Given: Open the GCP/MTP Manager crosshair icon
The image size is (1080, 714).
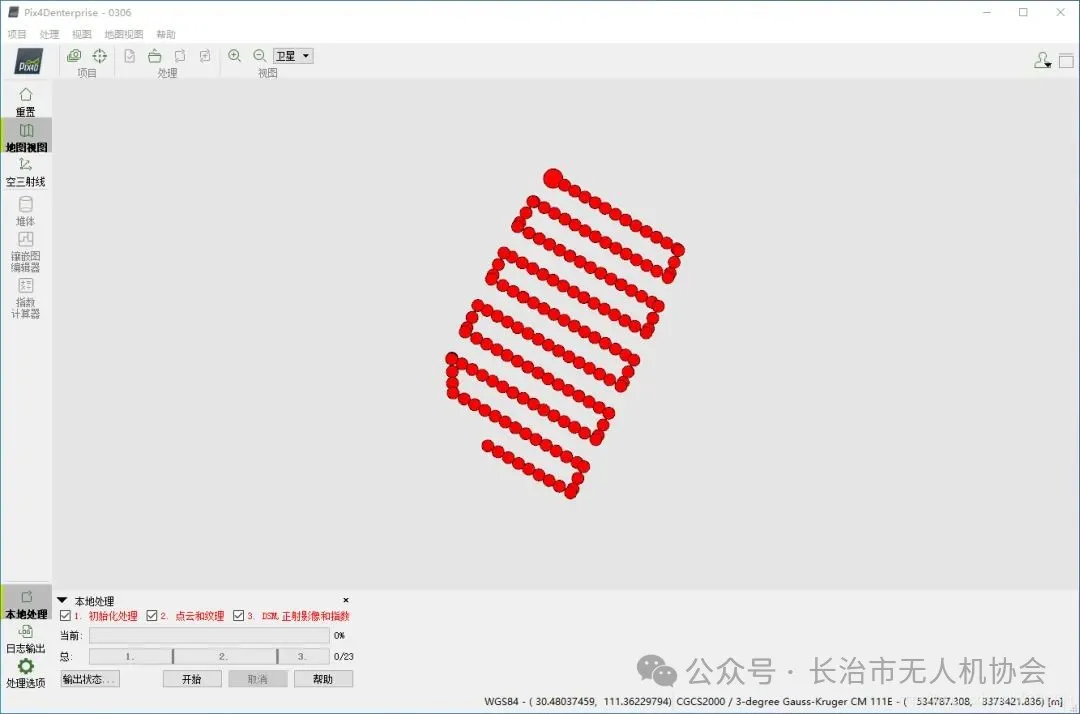Looking at the screenshot, I should (x=100, y=56).
